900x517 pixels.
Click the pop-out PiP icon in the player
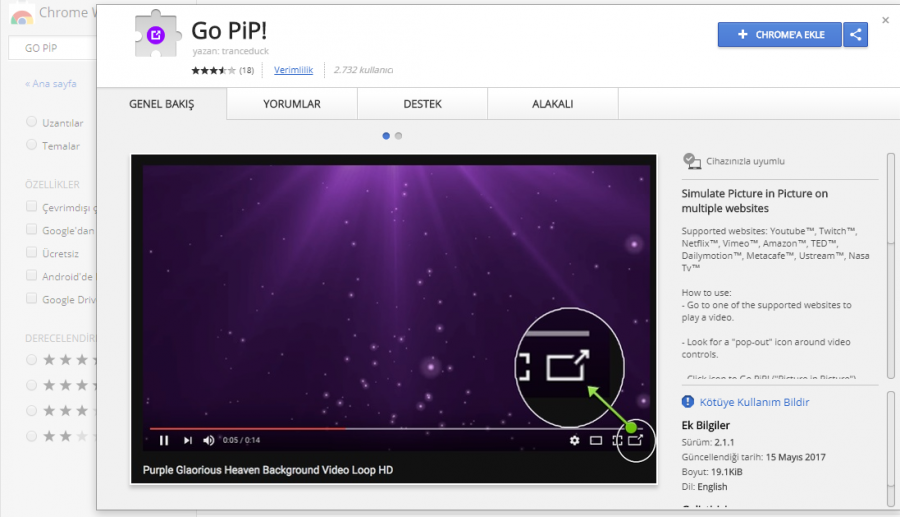point(635,440)
